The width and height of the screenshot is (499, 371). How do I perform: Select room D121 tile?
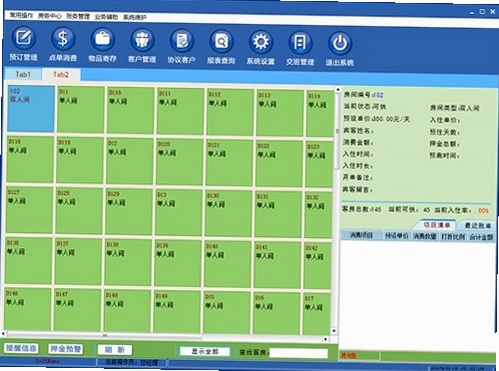pyautogui.click(x=229, y=163)
